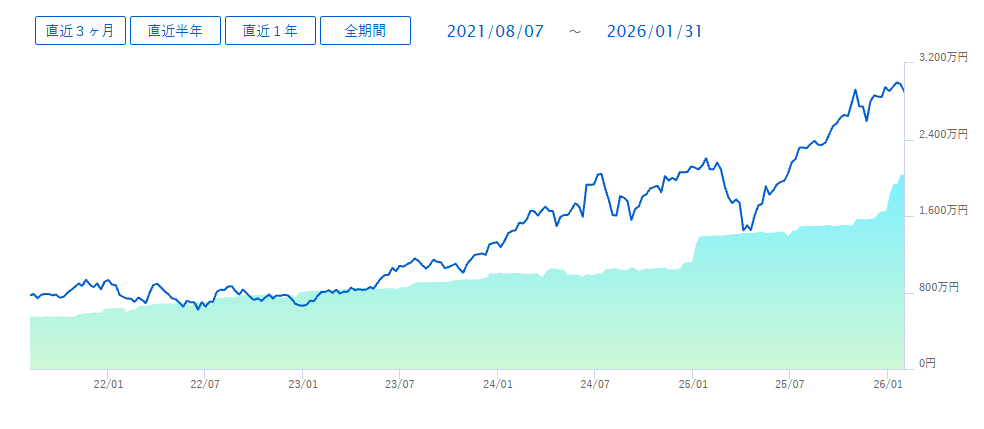Click the 26/01 x-axis tick label

click(889, 383)
